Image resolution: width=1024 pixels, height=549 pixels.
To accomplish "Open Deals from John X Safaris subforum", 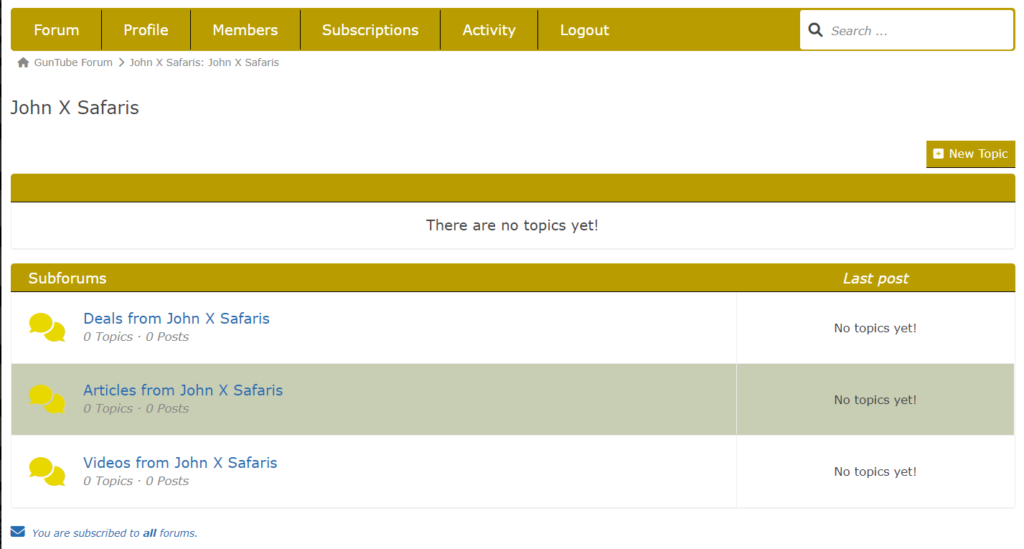I will click(x=176, y=319).
